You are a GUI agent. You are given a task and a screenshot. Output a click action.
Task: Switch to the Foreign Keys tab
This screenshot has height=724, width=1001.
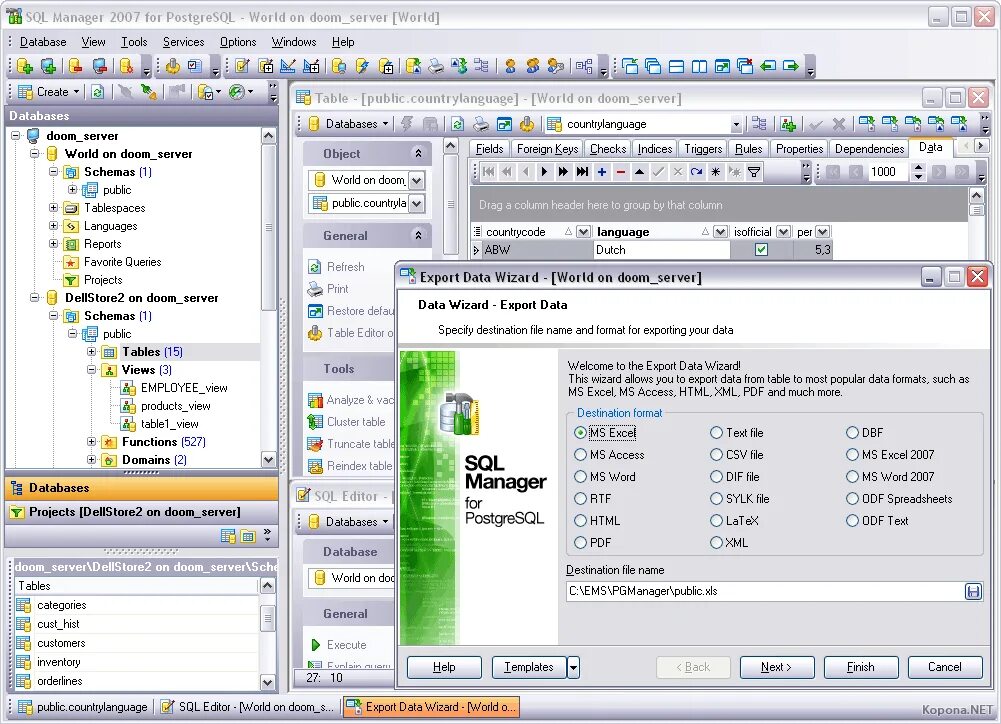click(548, 149)
